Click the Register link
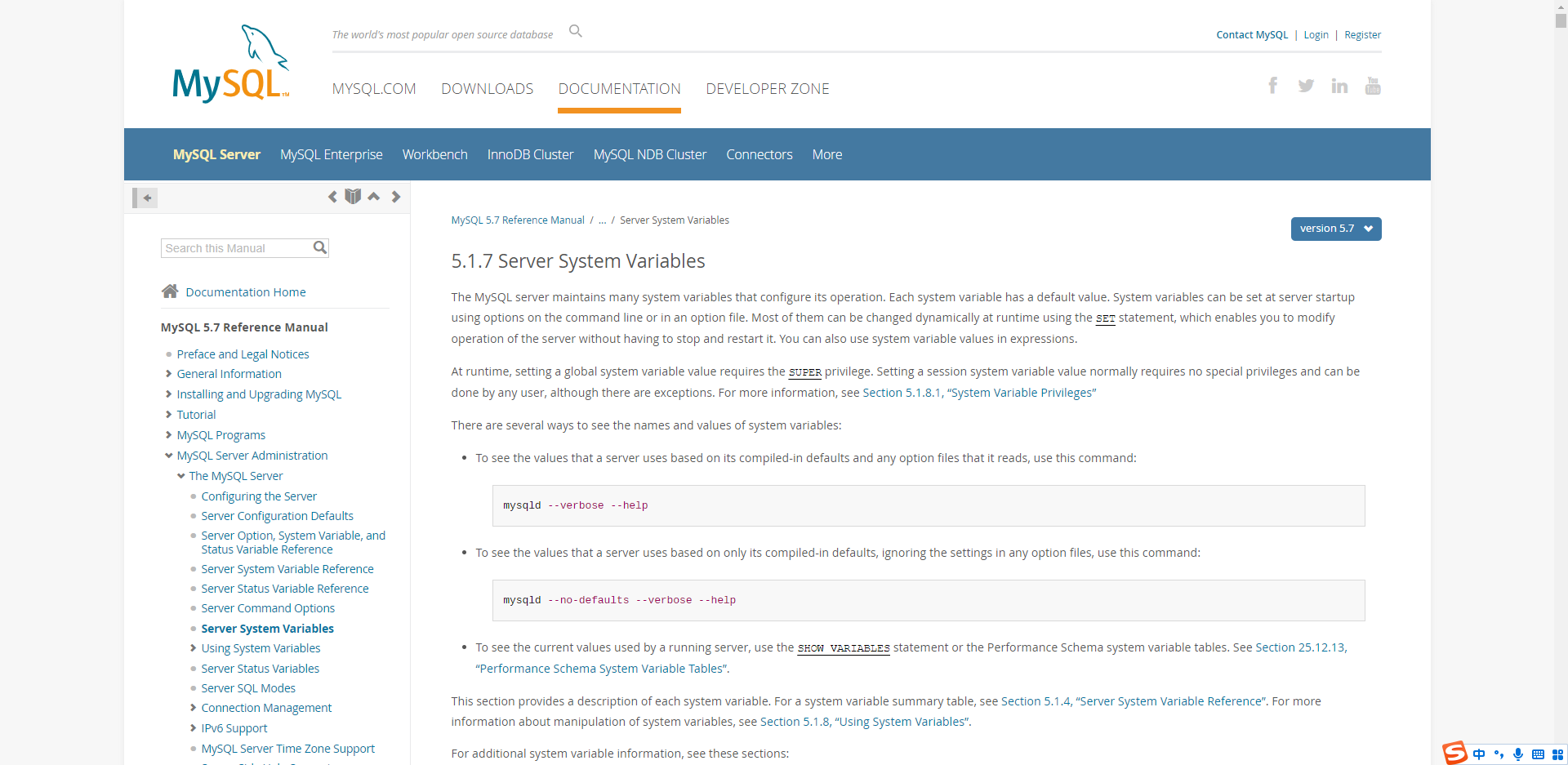 tap(1362, 34)
